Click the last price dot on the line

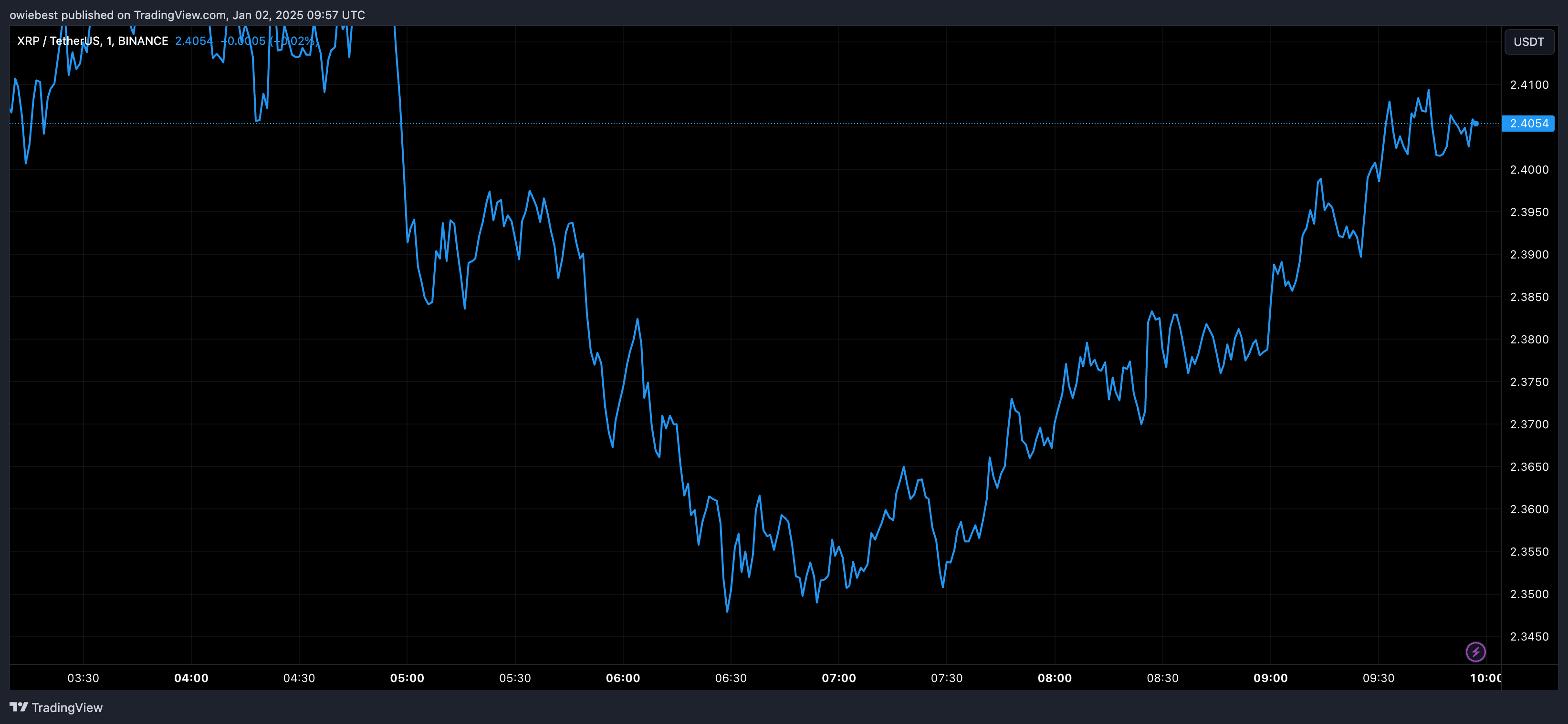coord(1476,124)
